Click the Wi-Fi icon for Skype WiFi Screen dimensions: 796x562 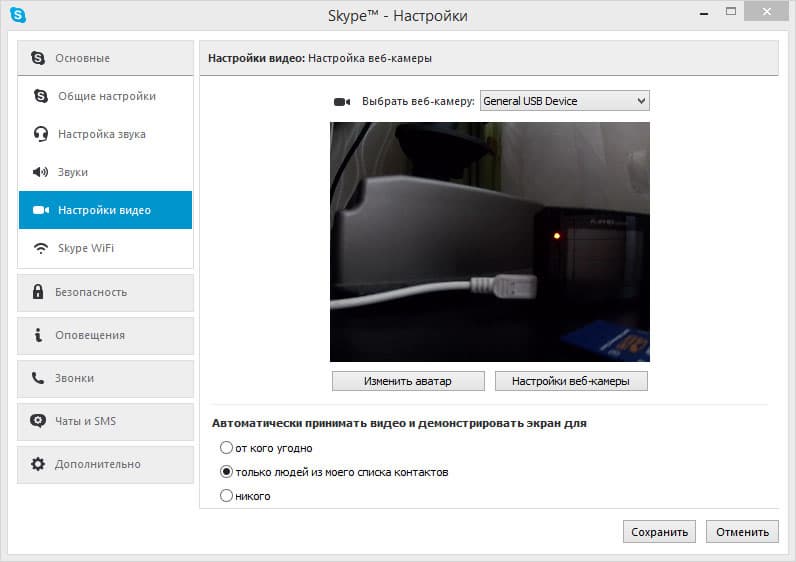coord(41,248)
